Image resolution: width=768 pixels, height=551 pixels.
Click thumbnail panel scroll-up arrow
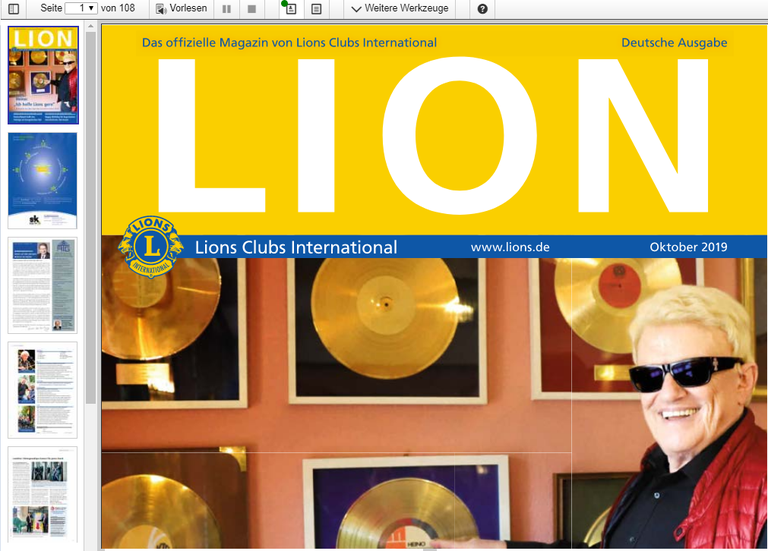[x=91, y=27]
